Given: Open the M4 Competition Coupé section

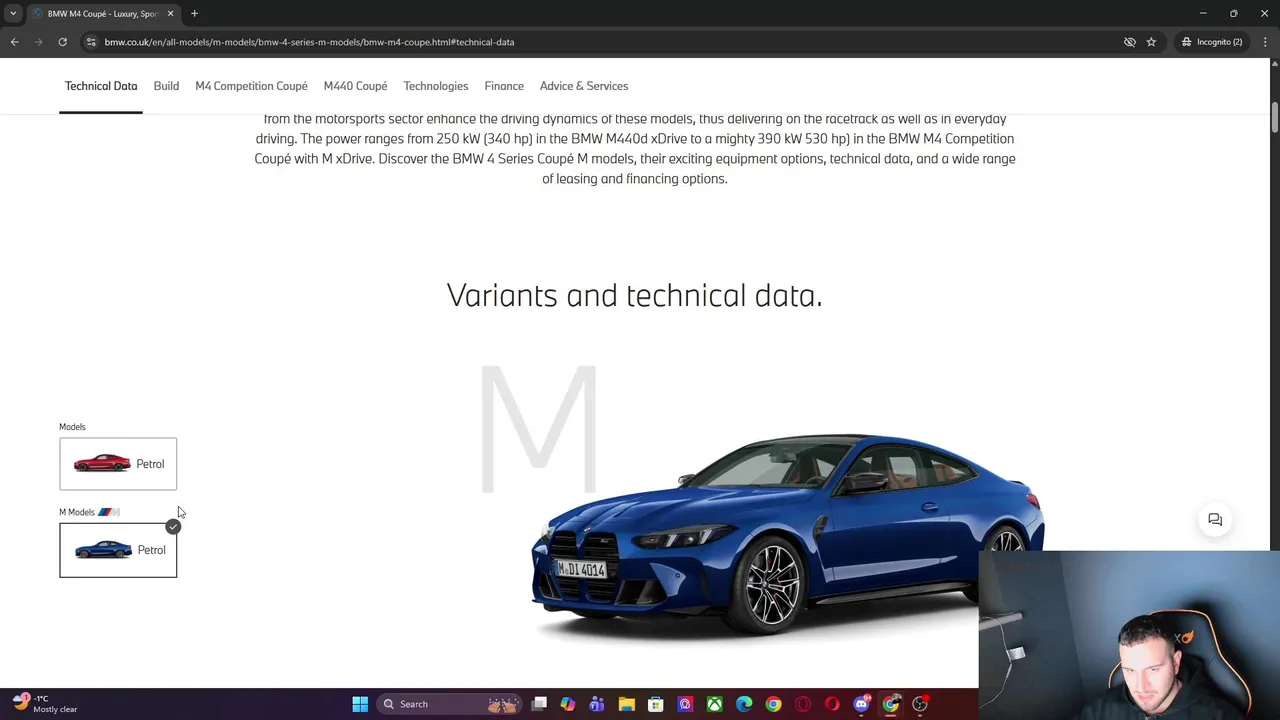Looking at the screenshot, I should pyautogui.click(x=251, y=86).
